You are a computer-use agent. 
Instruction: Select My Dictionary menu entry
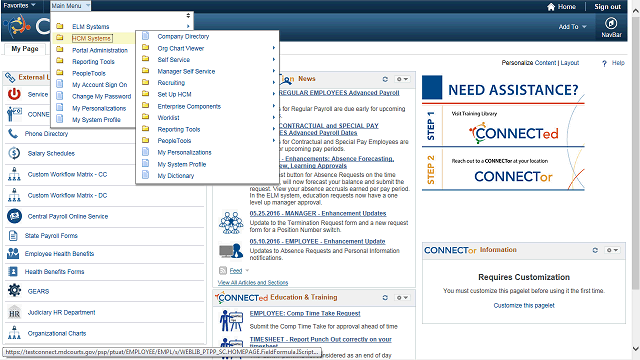point(176,176)
